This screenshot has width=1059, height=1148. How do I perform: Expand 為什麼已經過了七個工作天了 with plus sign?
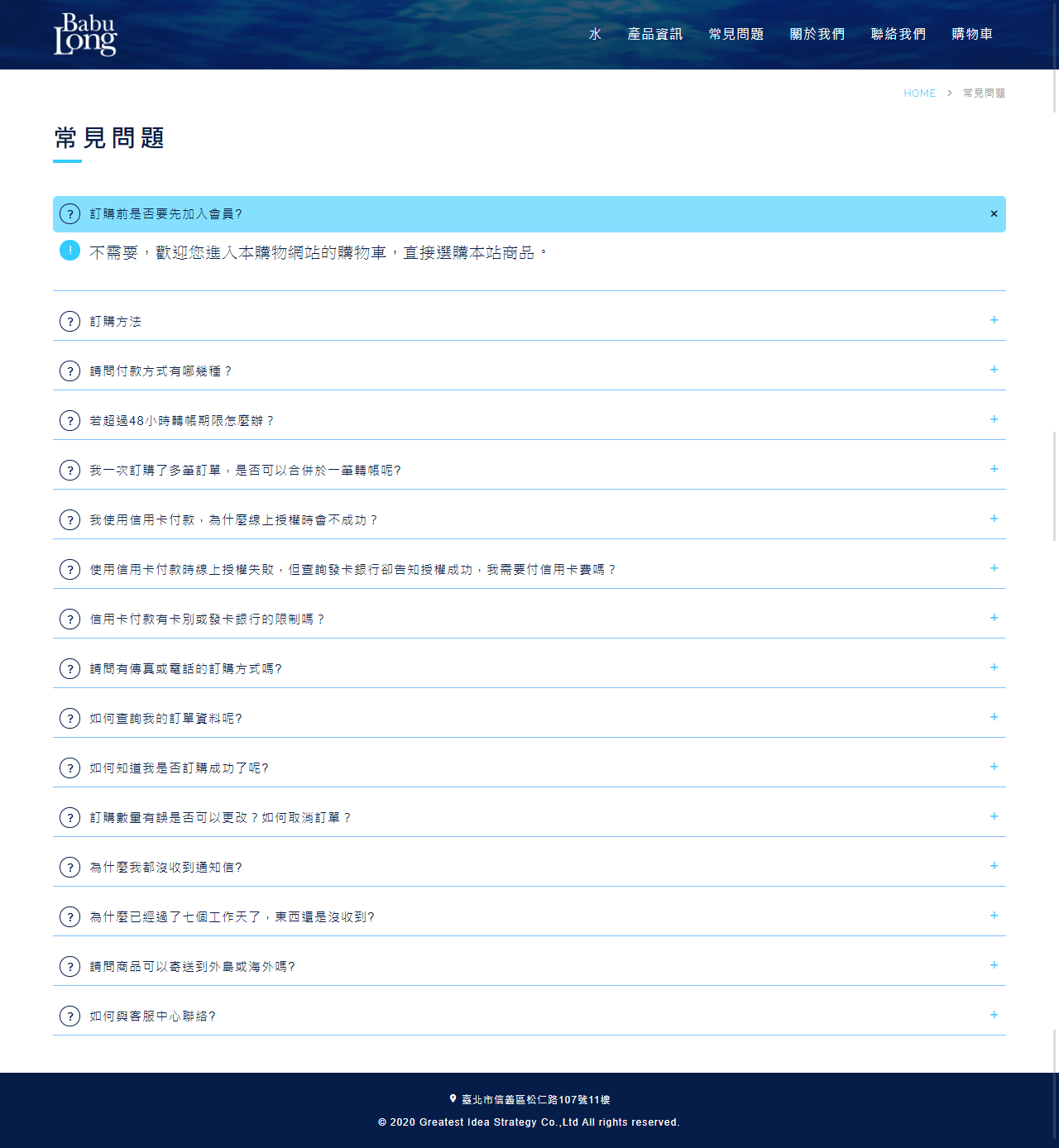pos(994,916)
